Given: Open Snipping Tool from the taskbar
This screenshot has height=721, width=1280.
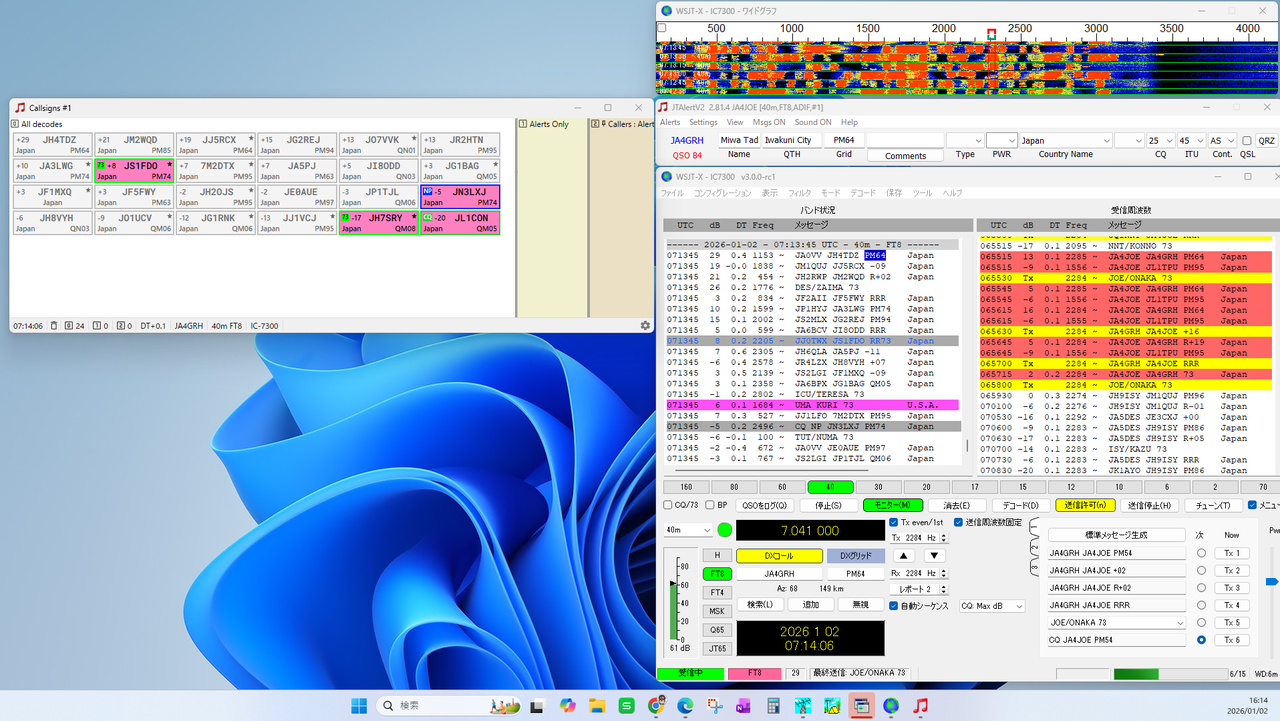Looking at the screenshot, I should point(714,706).
